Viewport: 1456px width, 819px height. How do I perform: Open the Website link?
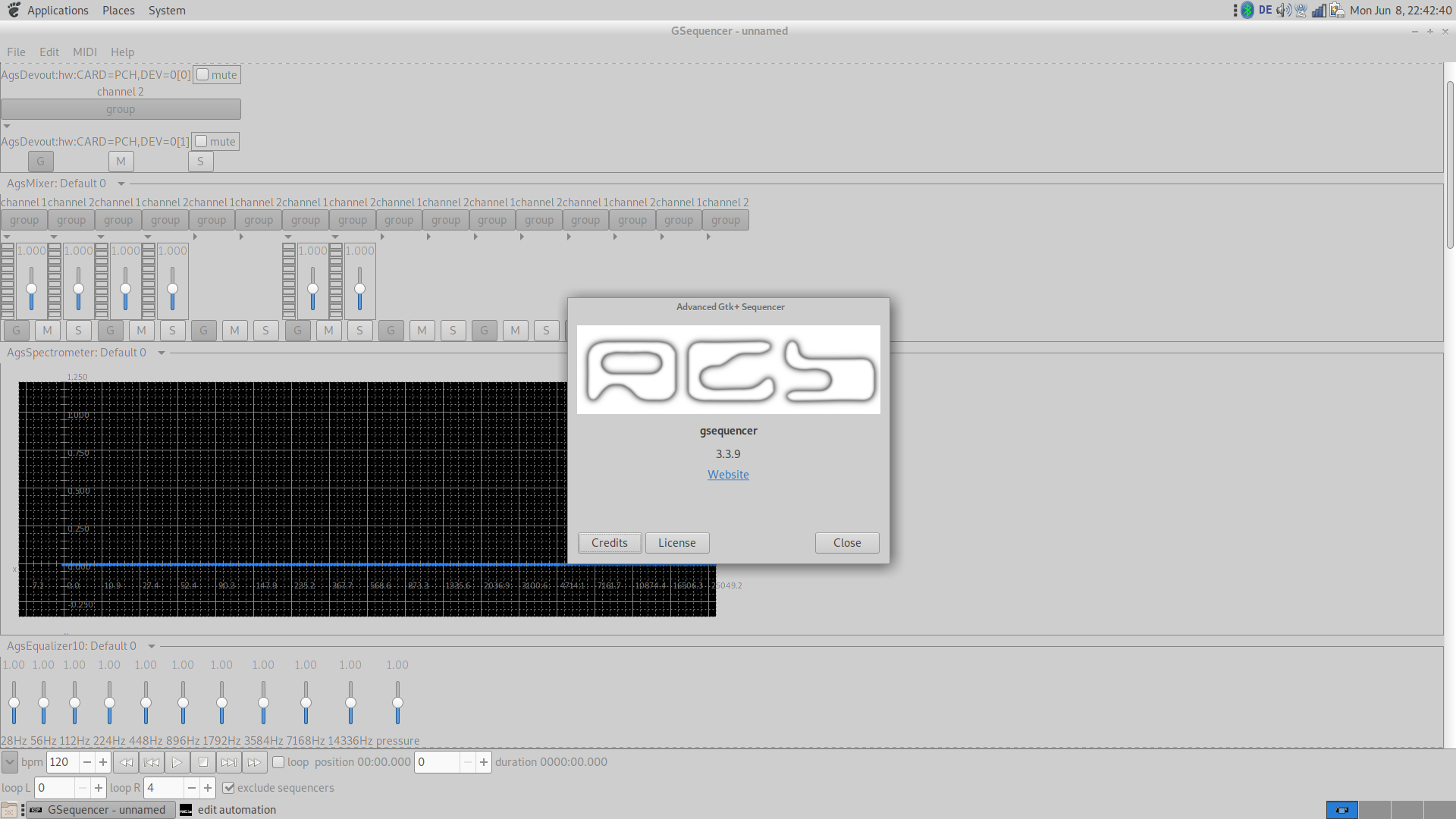[728, 475]
